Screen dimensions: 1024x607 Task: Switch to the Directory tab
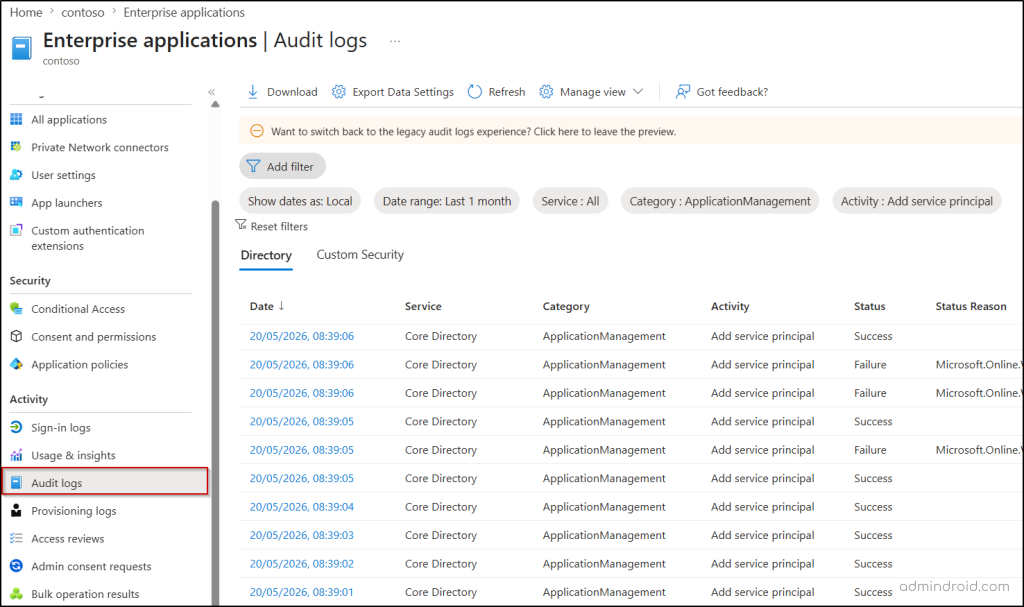[266, 255]
